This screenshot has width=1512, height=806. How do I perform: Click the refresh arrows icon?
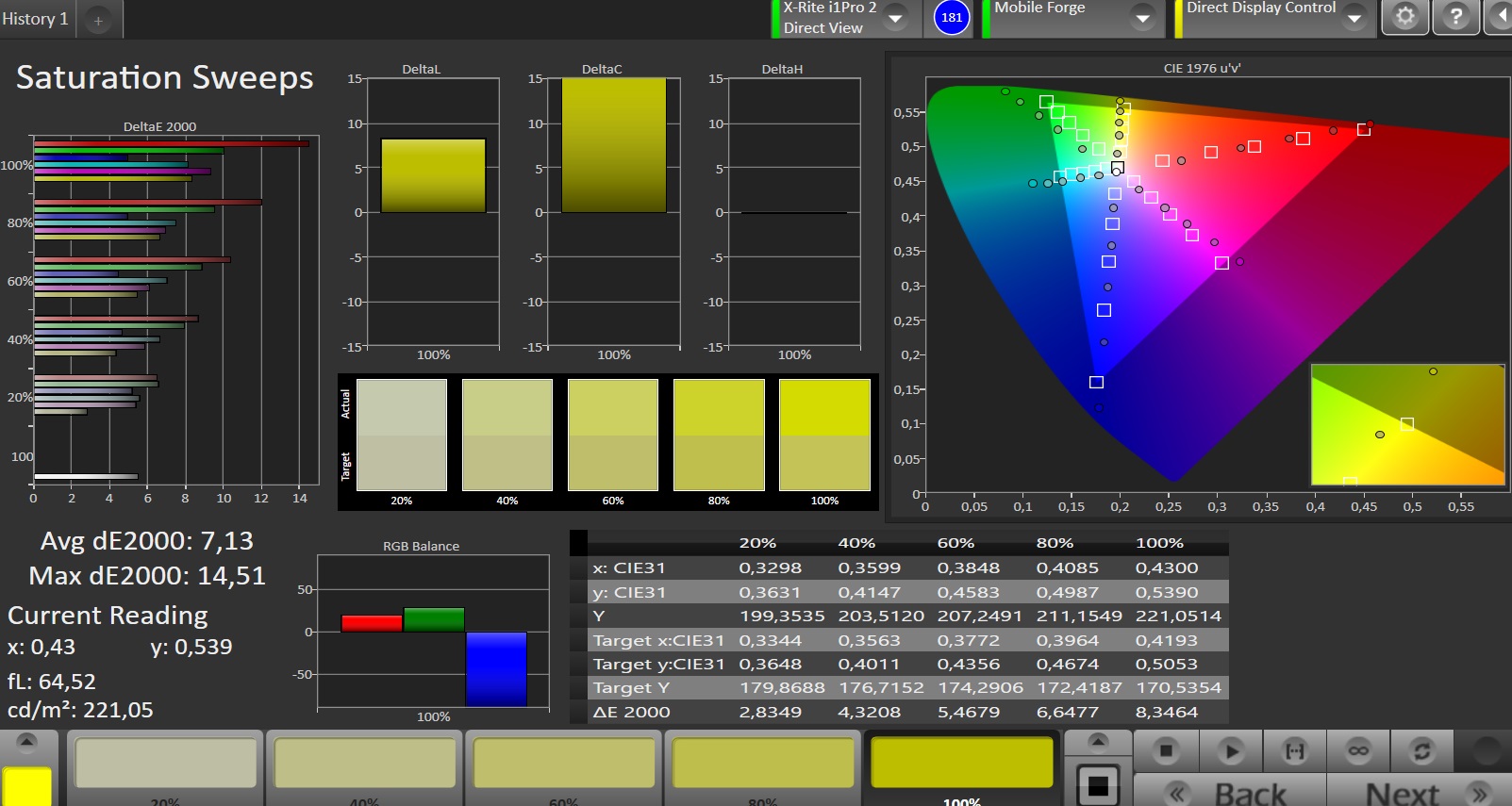1421,750
